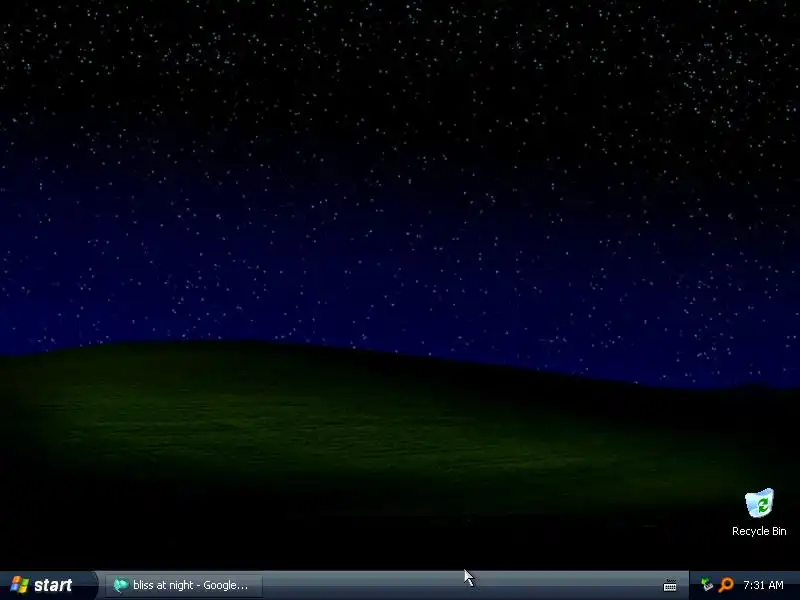This screenshot has width=800, height=600.
Task: Open the Start menu
Action: [x=46, y=585]
